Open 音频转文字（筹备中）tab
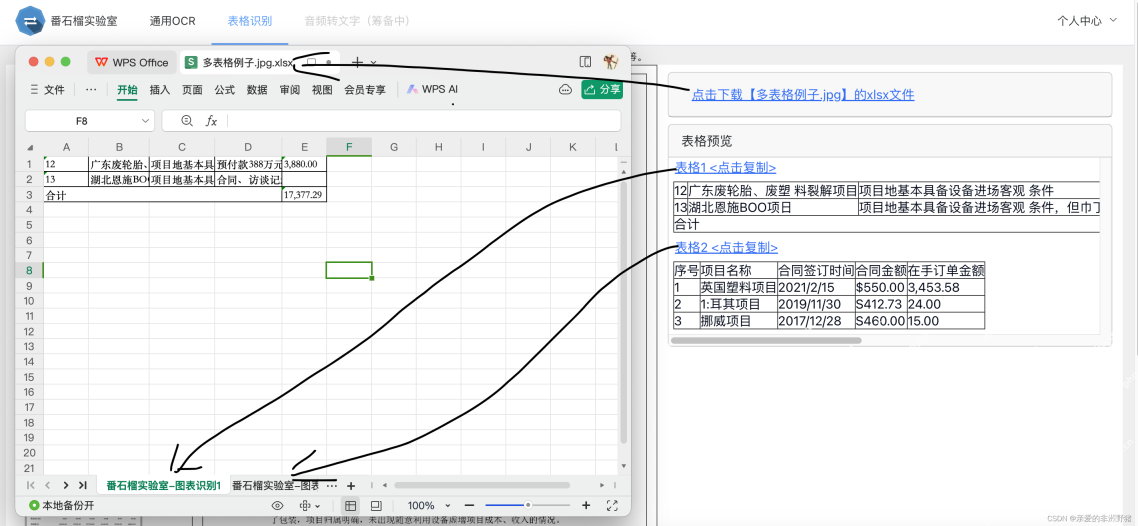 [357, 21]
